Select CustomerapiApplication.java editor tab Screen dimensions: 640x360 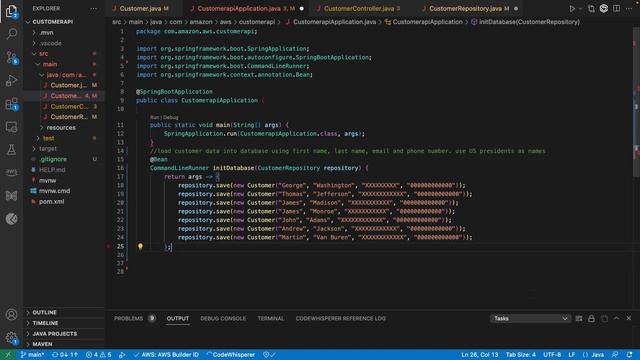coord(246,9)
